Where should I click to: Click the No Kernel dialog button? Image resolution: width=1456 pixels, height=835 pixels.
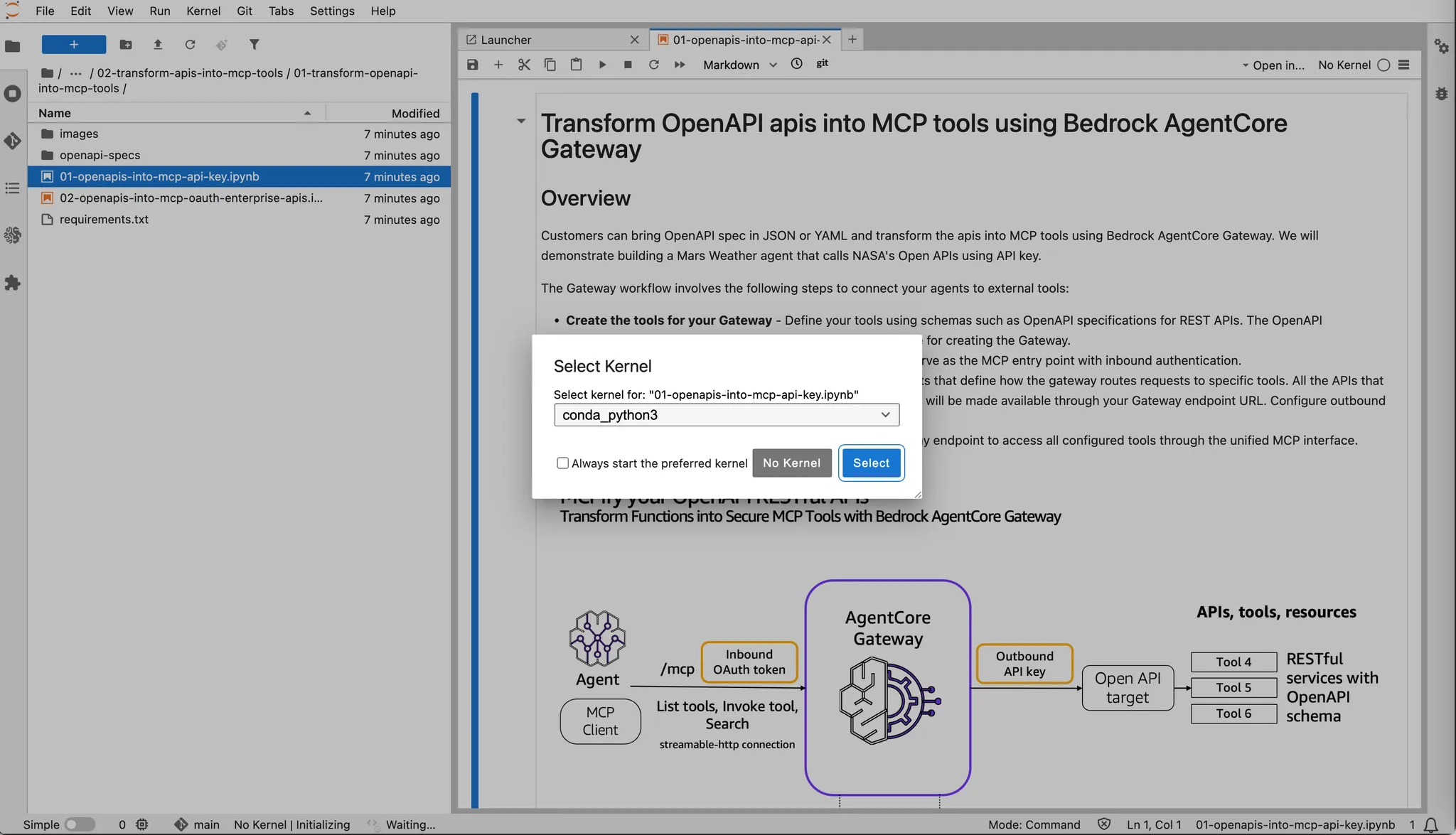pos(791,463)
